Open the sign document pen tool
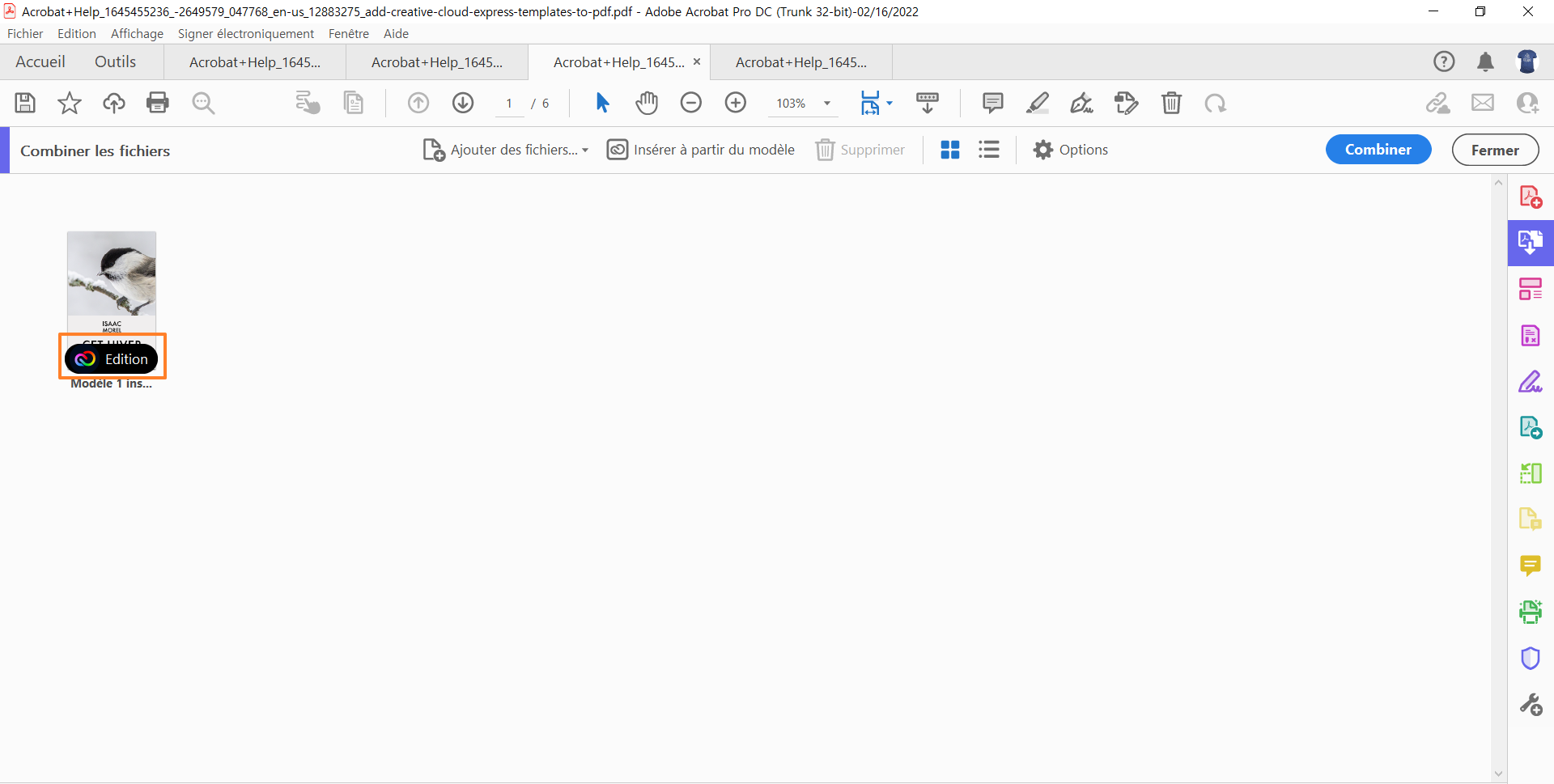The width and height of the screenshot is (1554, 784). click(x=1081, y=103)
